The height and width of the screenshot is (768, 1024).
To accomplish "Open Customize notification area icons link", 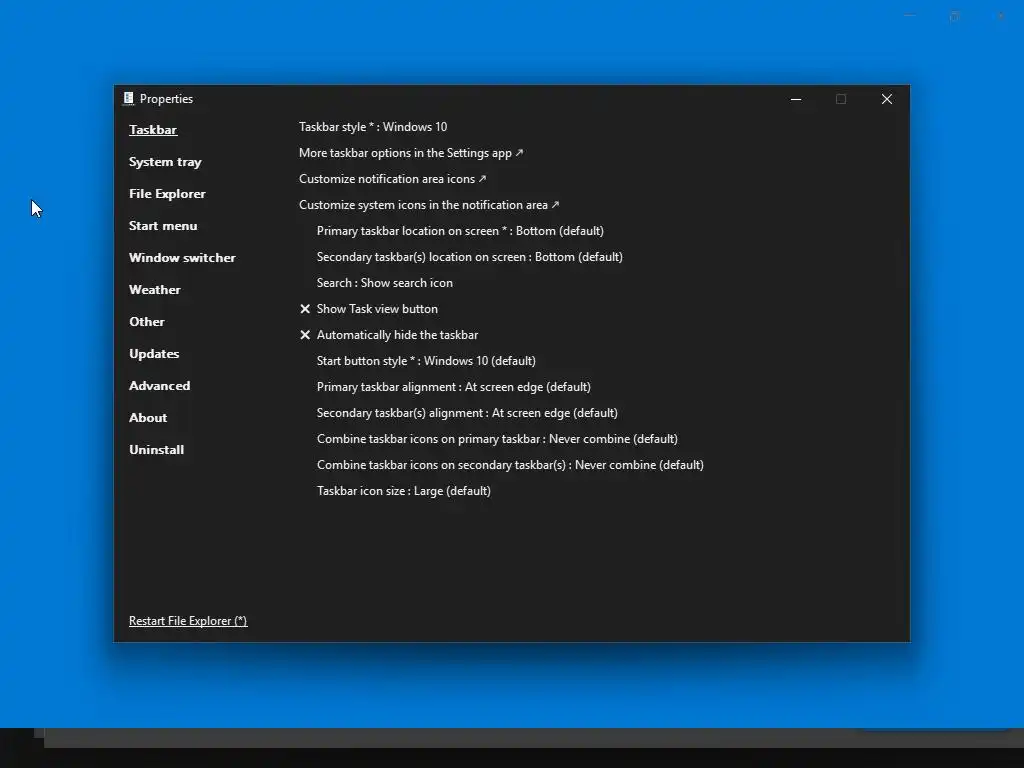I will [392, 179].
